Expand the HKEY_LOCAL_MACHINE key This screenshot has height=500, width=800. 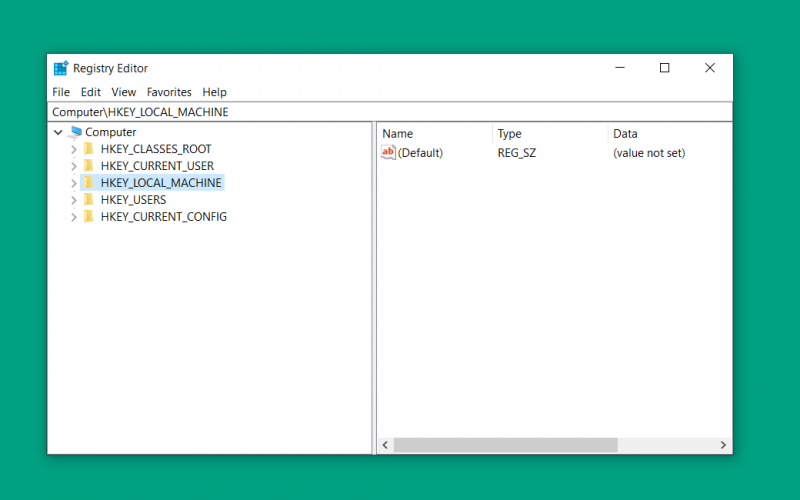(73, 183)
